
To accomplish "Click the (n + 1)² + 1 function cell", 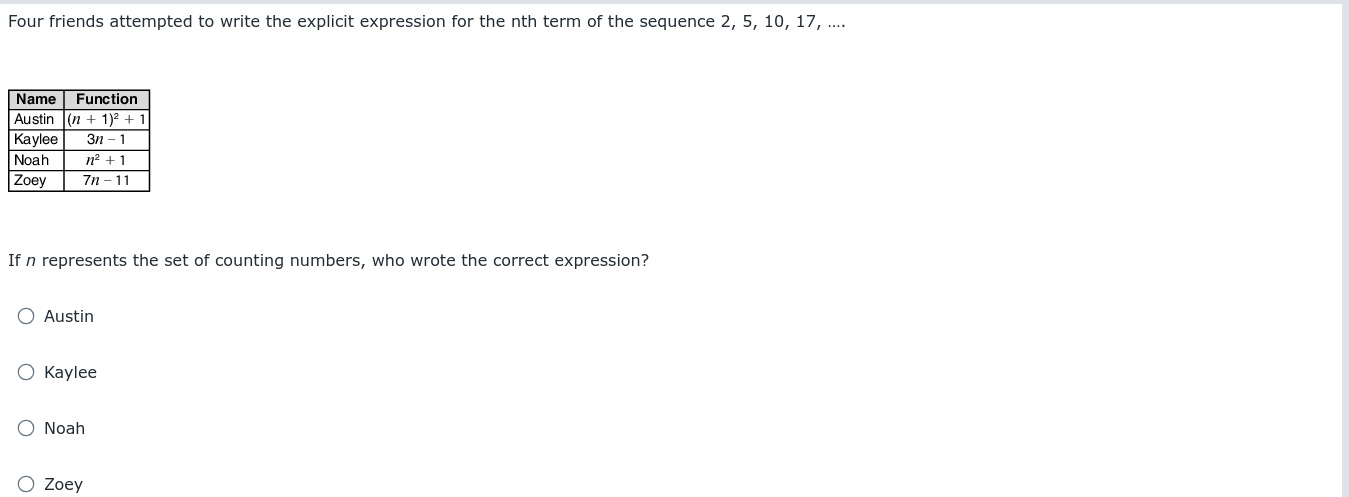I will (107, 119).
